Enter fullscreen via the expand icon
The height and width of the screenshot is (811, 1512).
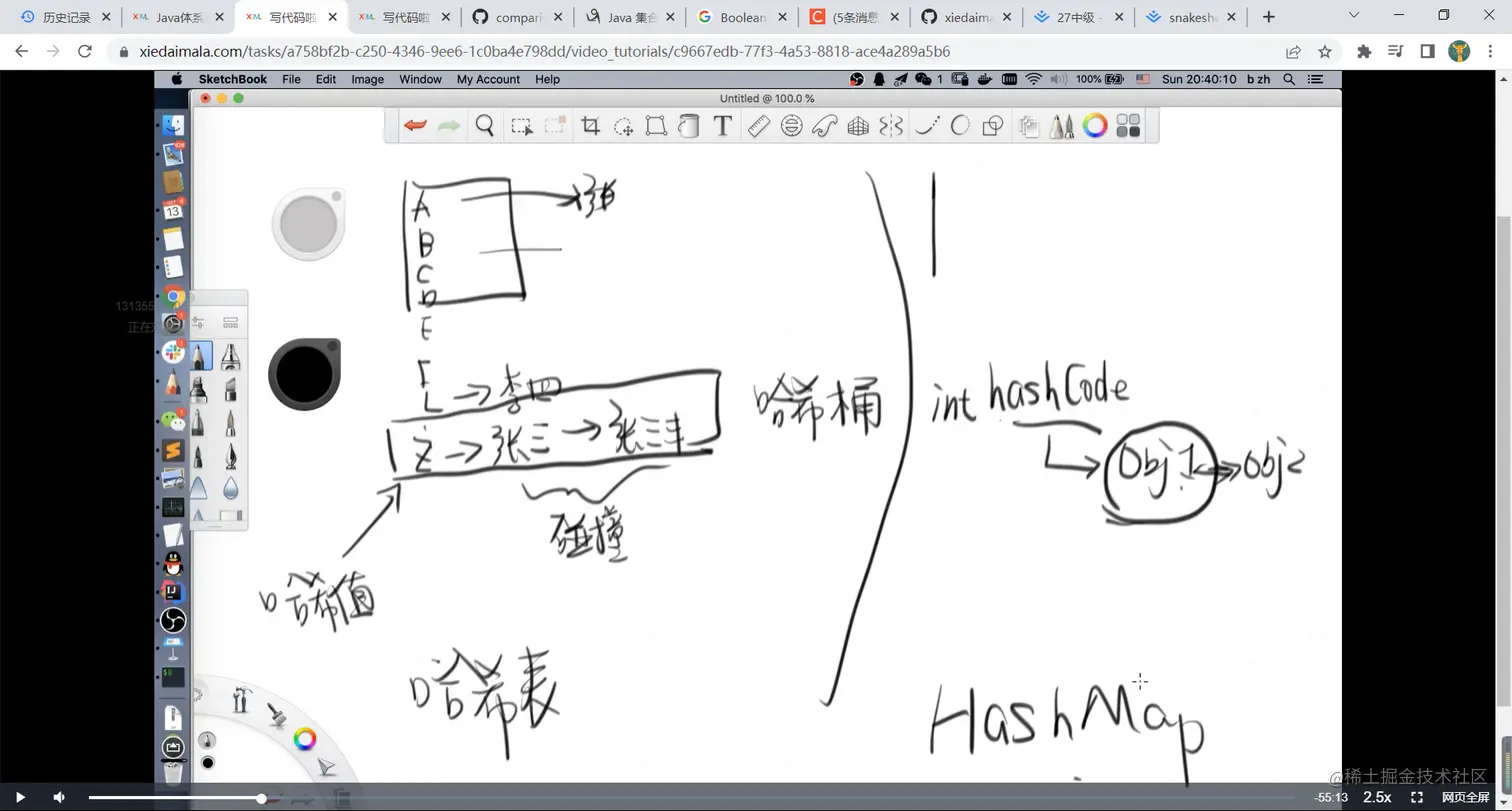click(x=1416, y=797)
